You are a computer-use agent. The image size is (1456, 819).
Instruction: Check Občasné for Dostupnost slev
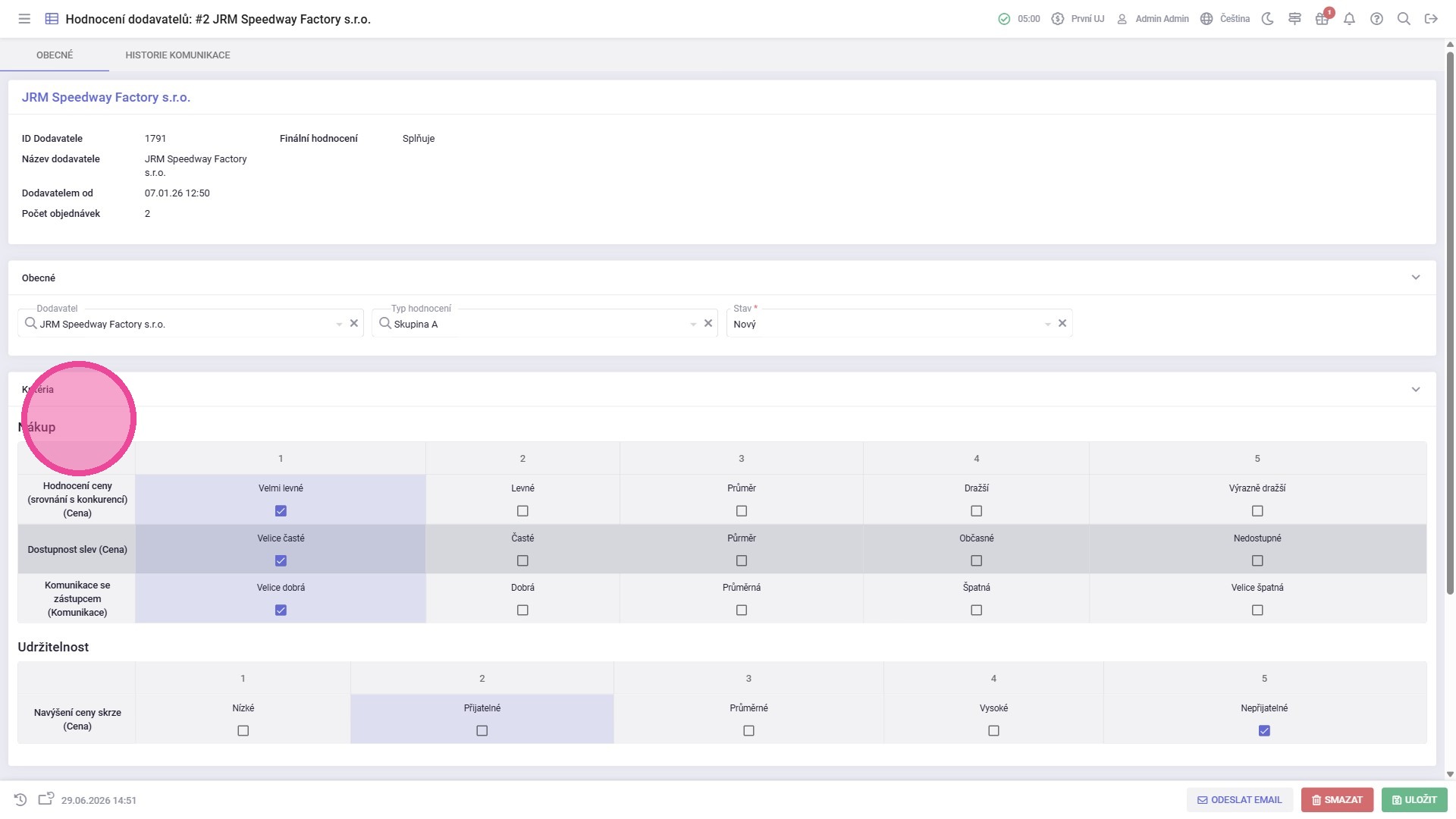point(977,561)
